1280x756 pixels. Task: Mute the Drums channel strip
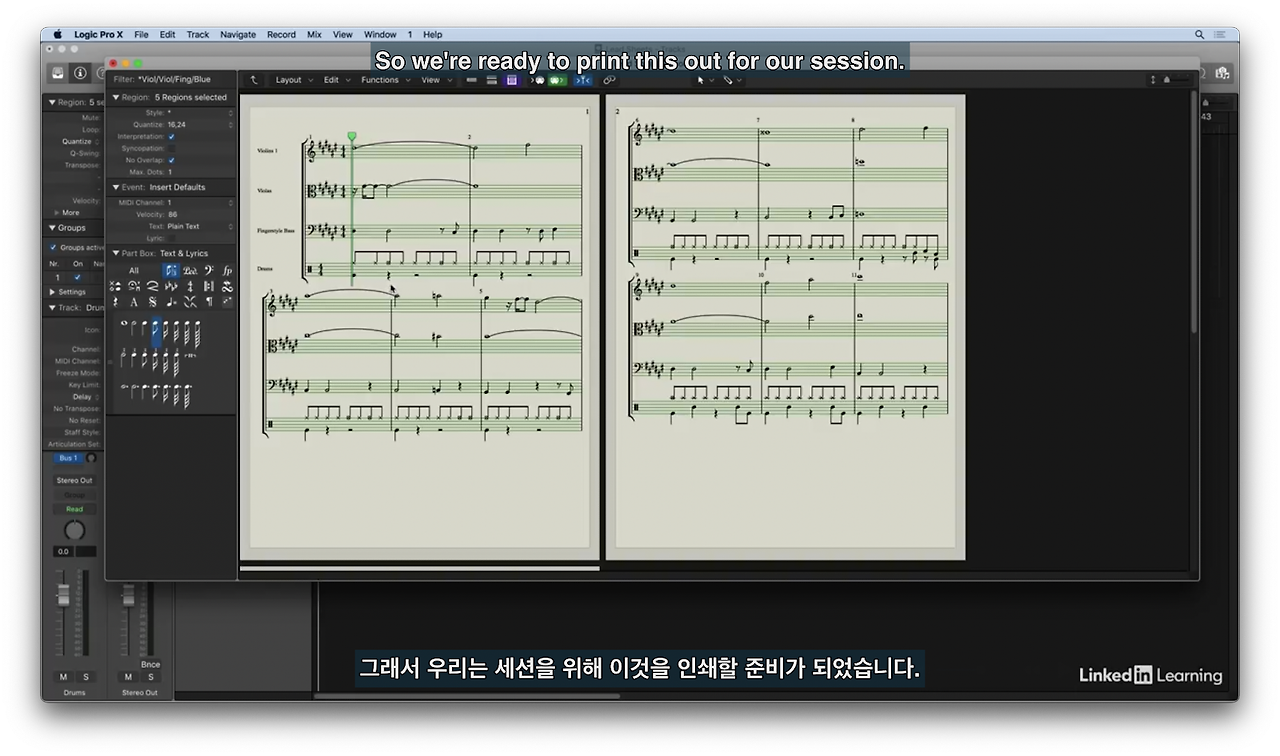pos(64,677)
